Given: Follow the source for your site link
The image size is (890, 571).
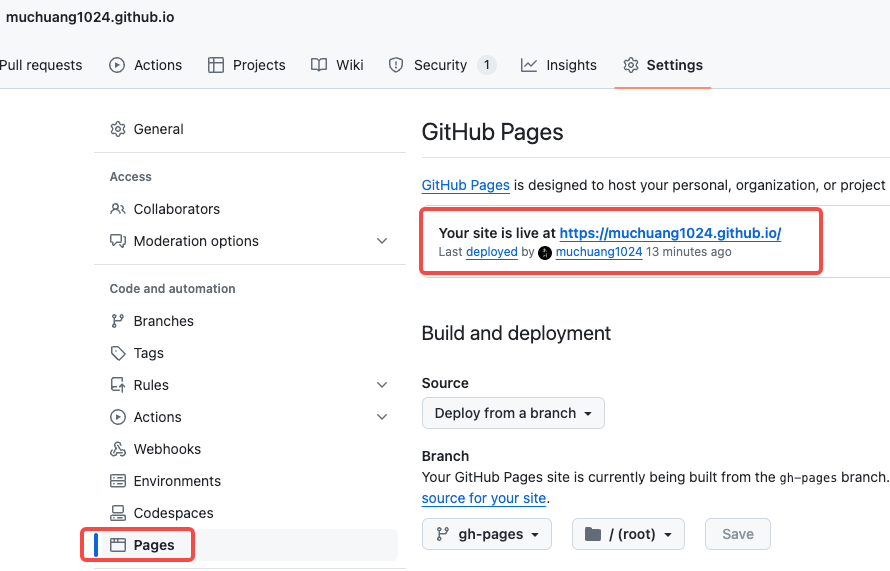Looking at the screenshot, I should (x=484, y=498).
